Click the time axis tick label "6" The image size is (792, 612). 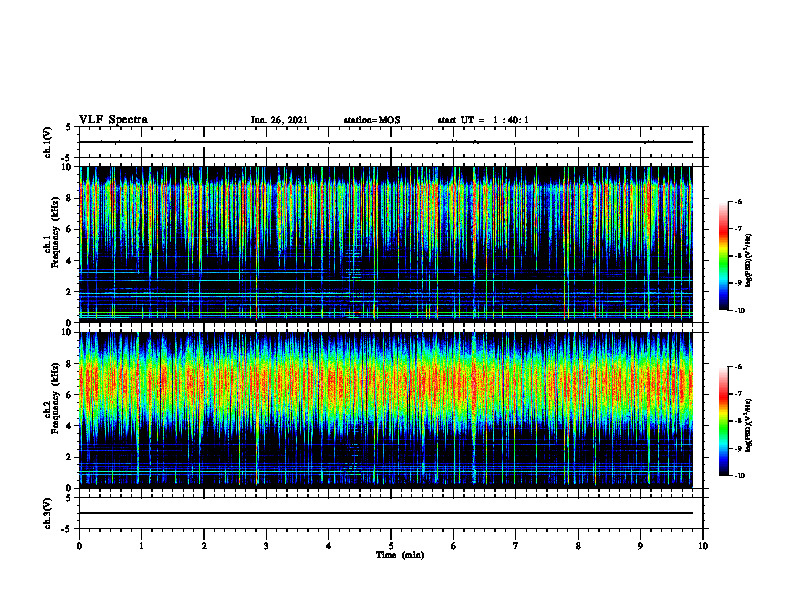(454, 546)
